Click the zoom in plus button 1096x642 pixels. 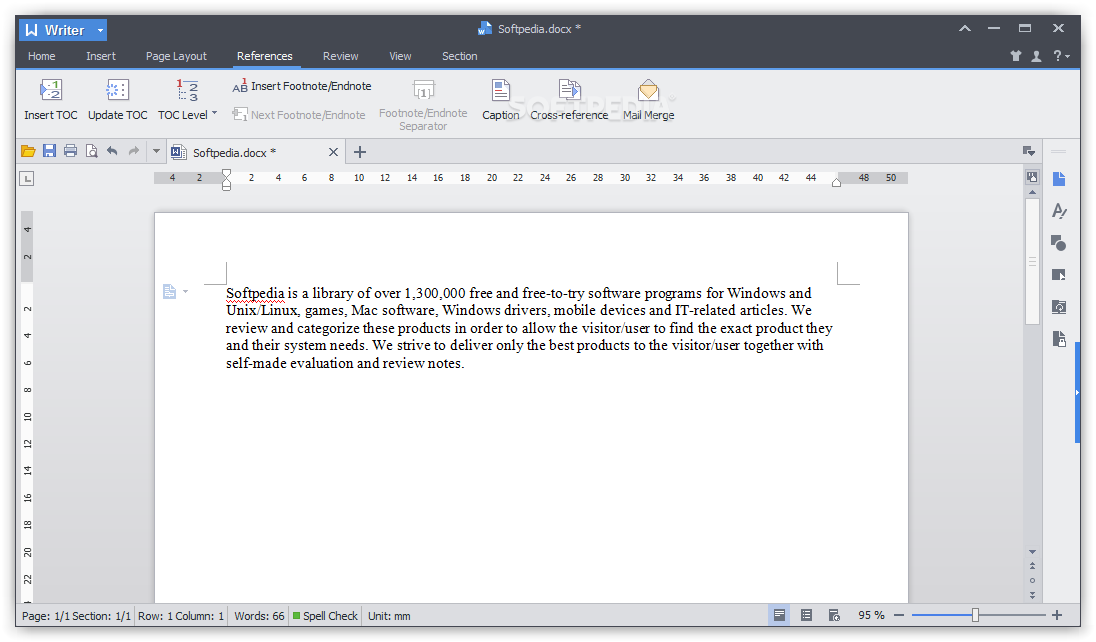coord(1057,615)
